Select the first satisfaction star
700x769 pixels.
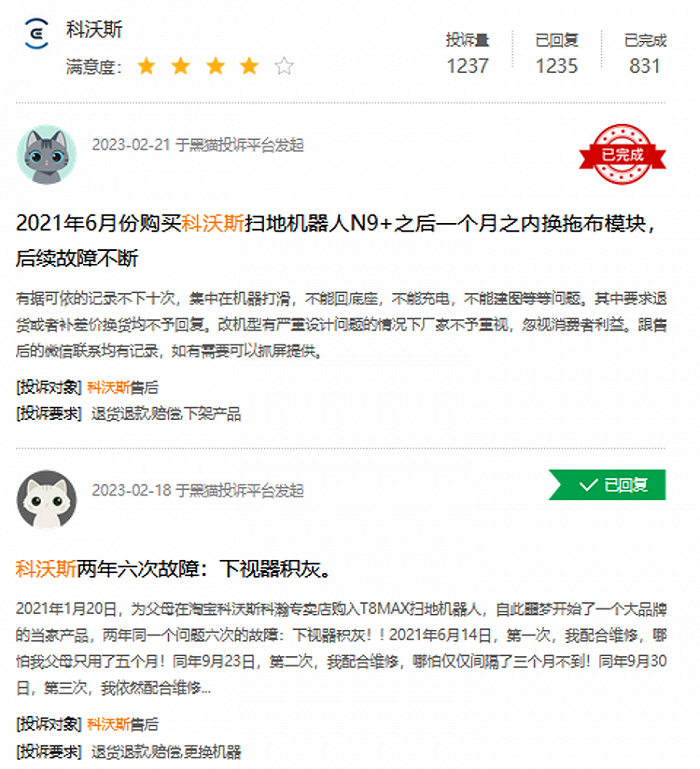[x=146, y=66]
